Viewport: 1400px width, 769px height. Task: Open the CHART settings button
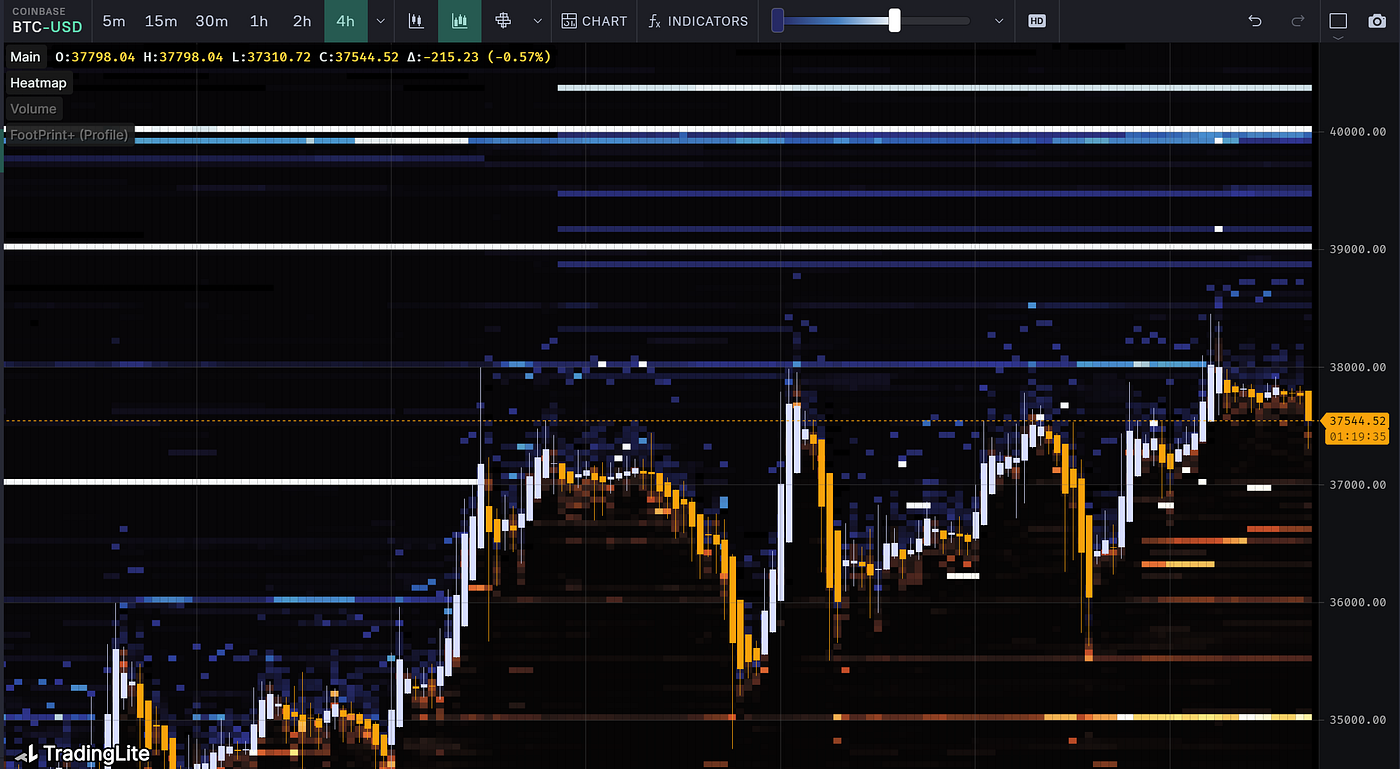click(x=594, y=20)
